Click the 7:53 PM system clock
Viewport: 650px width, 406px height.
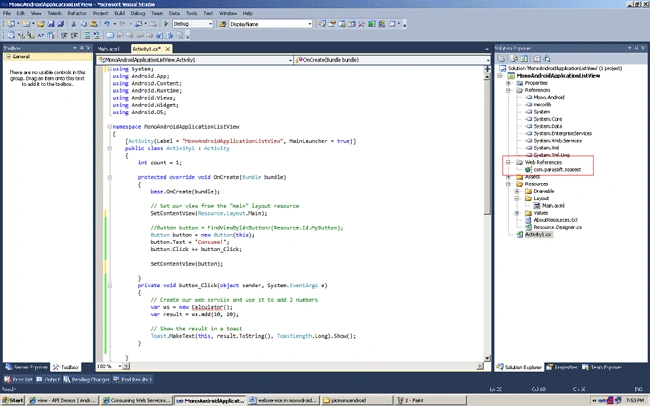(x=634, y=400)
